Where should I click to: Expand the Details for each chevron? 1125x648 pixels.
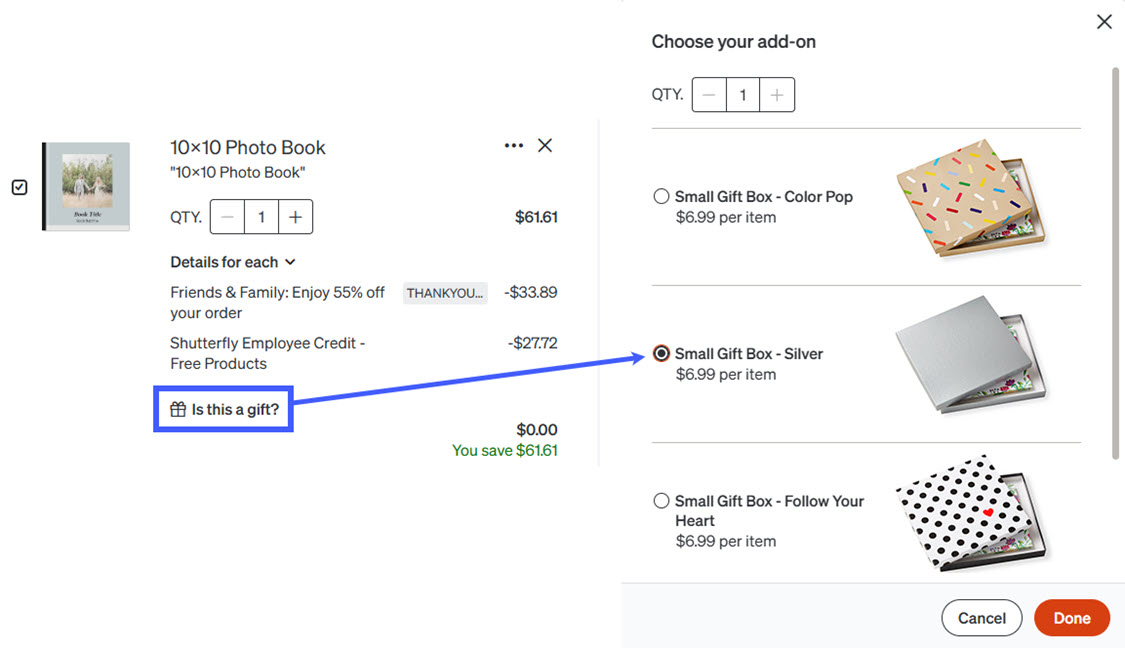(290, 262)
